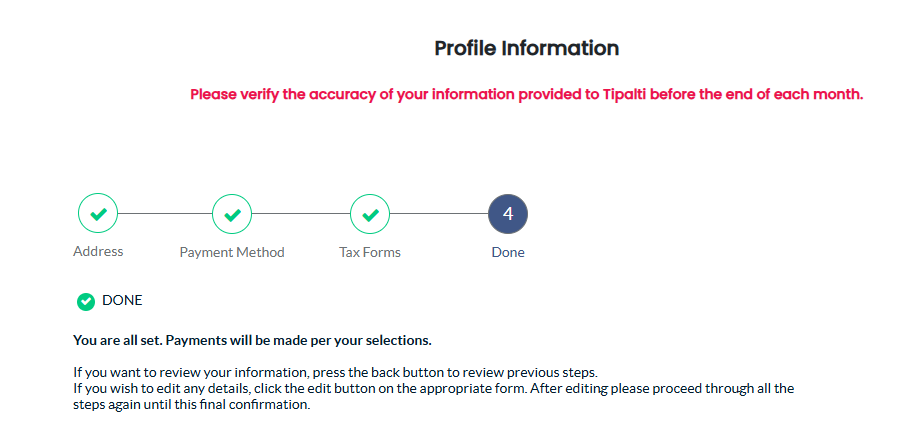Screen dimensions: 903x438
Task: Select the Payment Method step label
Action: (232, 252)
